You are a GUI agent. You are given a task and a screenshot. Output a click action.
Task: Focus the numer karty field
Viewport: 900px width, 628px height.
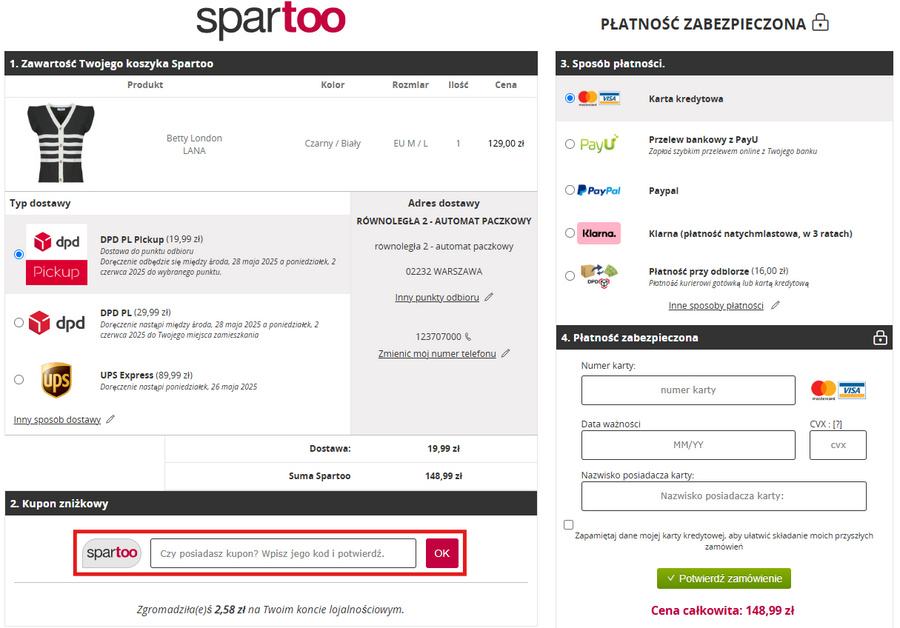[x=688, y=390]
